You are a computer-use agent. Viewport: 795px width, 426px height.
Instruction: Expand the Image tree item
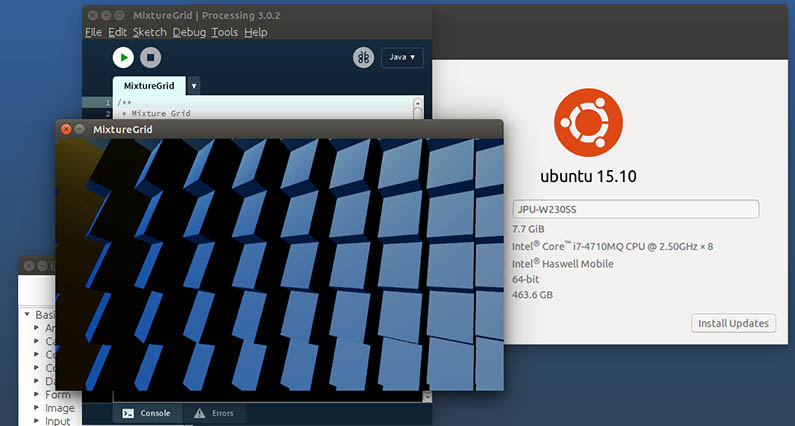pos(37,407)
